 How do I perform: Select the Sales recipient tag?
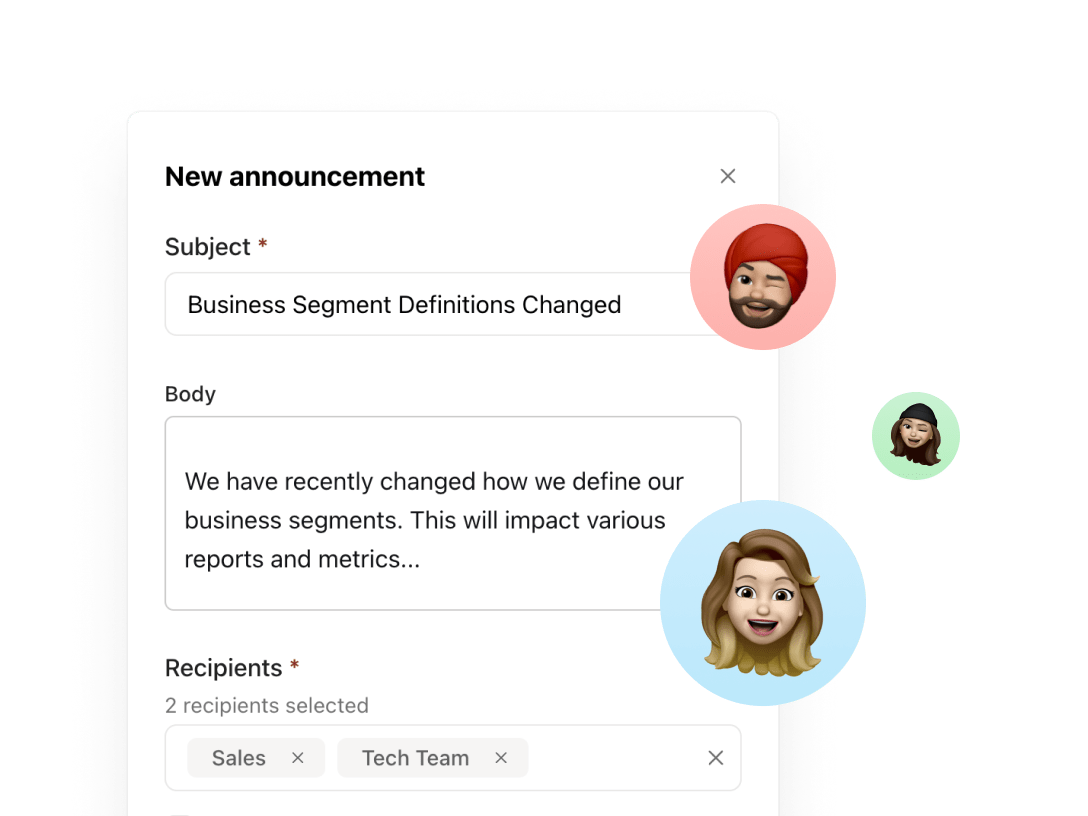239,758
